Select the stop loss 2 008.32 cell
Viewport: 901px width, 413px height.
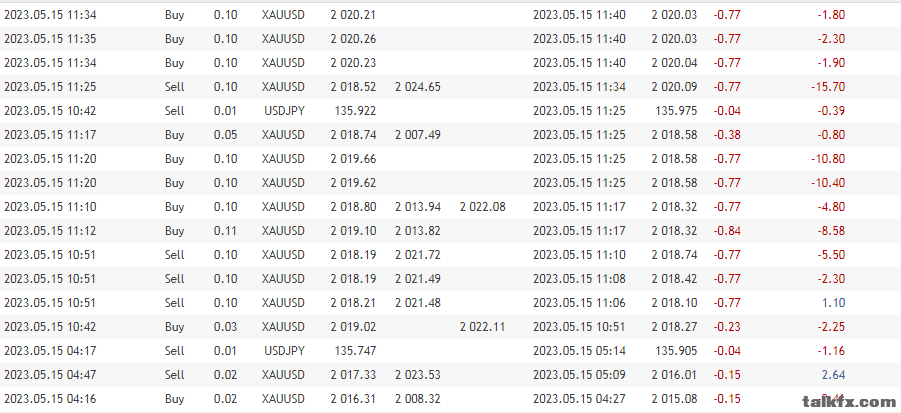pyautogui.click(x=418, y=399)
